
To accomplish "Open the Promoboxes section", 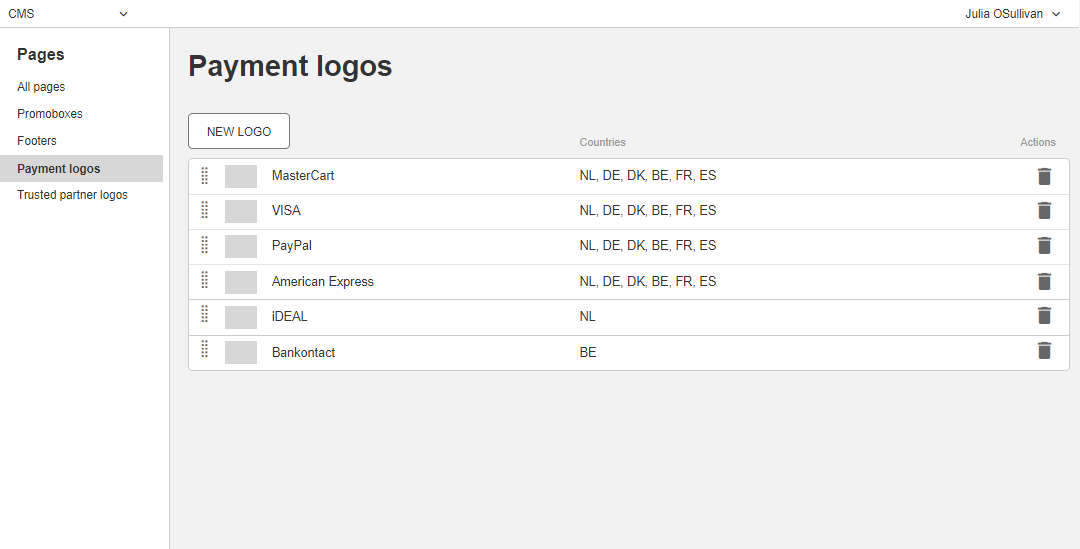I will (50, 114).
